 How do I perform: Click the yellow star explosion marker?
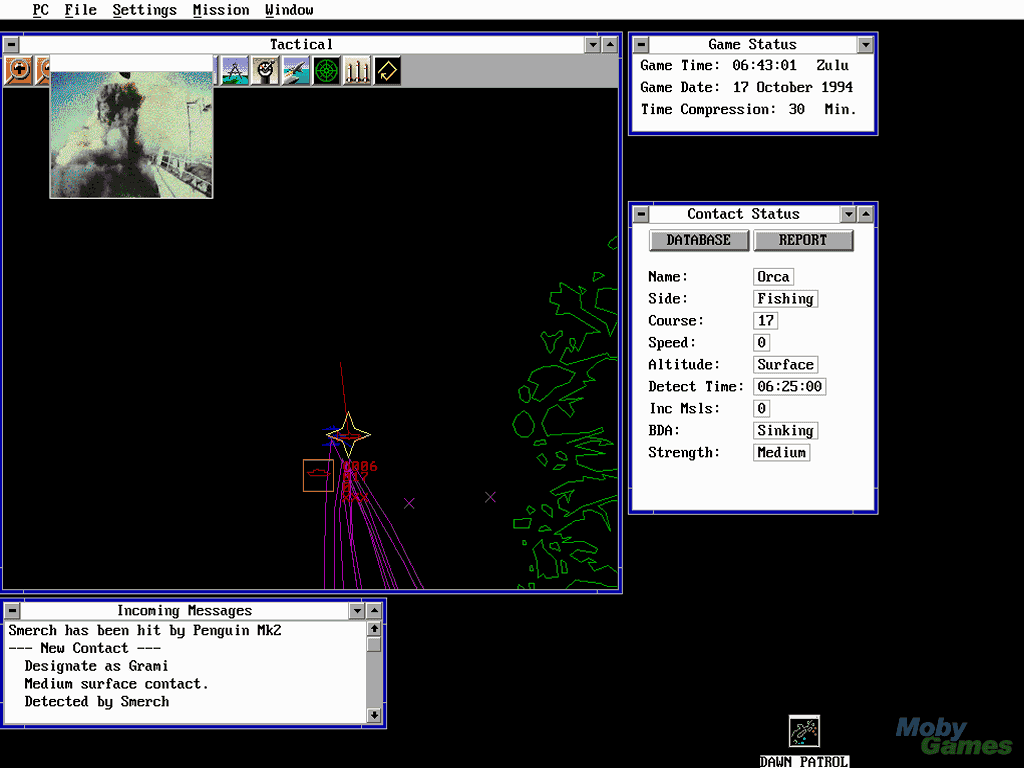(349, 434)
